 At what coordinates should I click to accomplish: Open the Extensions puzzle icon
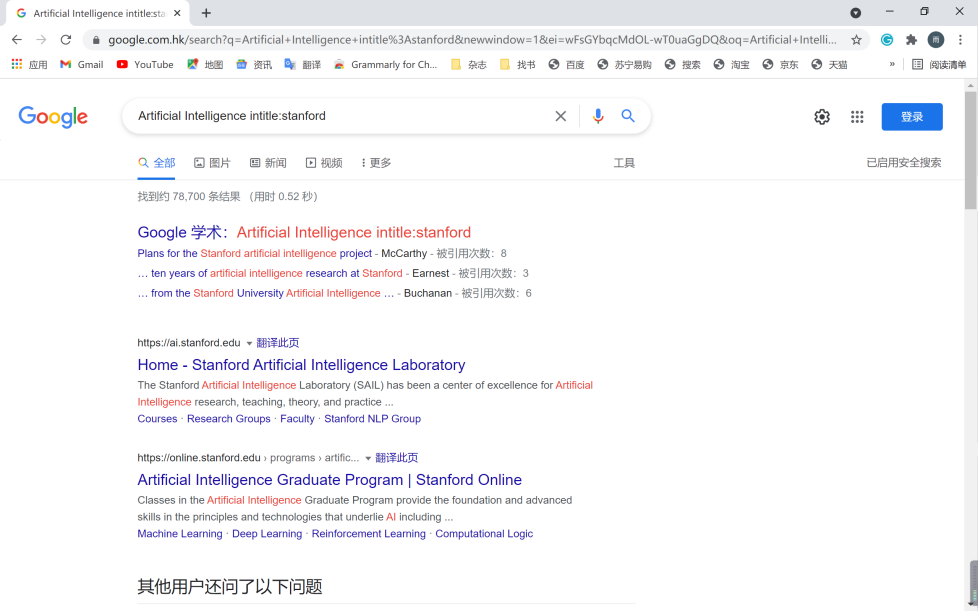pyautogui.click(x=911, y=39)
